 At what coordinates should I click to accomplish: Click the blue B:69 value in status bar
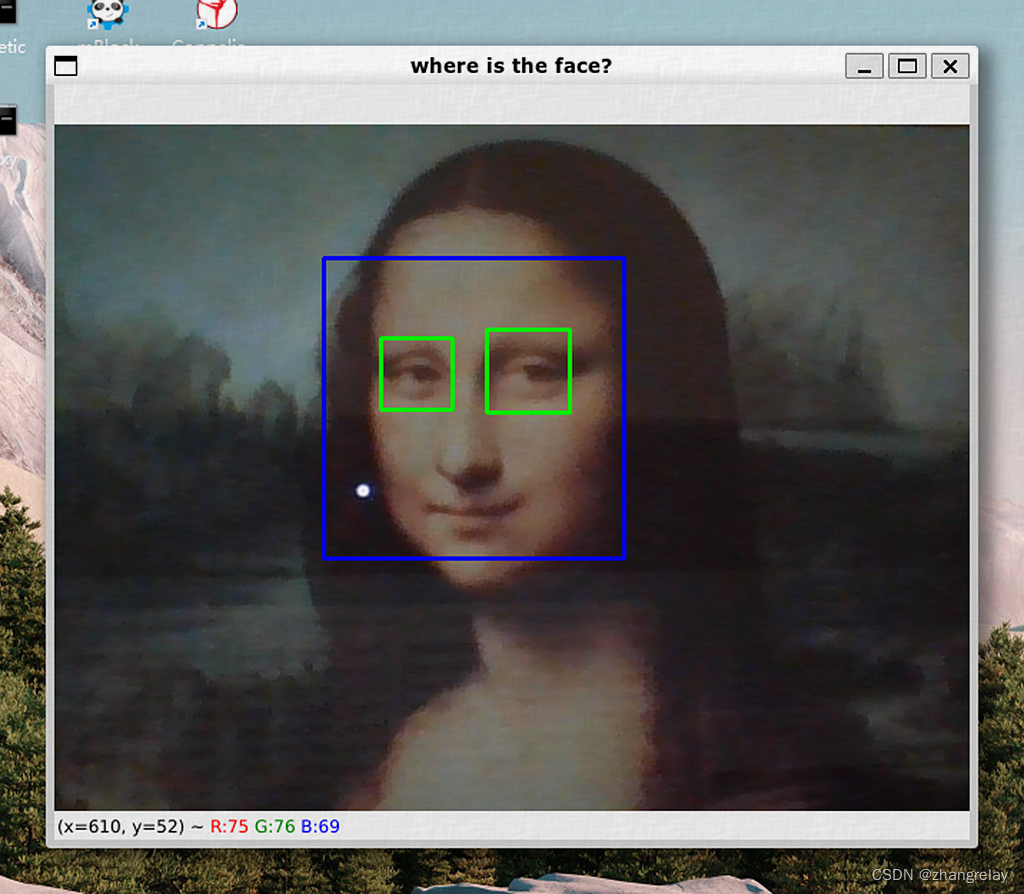[x=320, y=827]
